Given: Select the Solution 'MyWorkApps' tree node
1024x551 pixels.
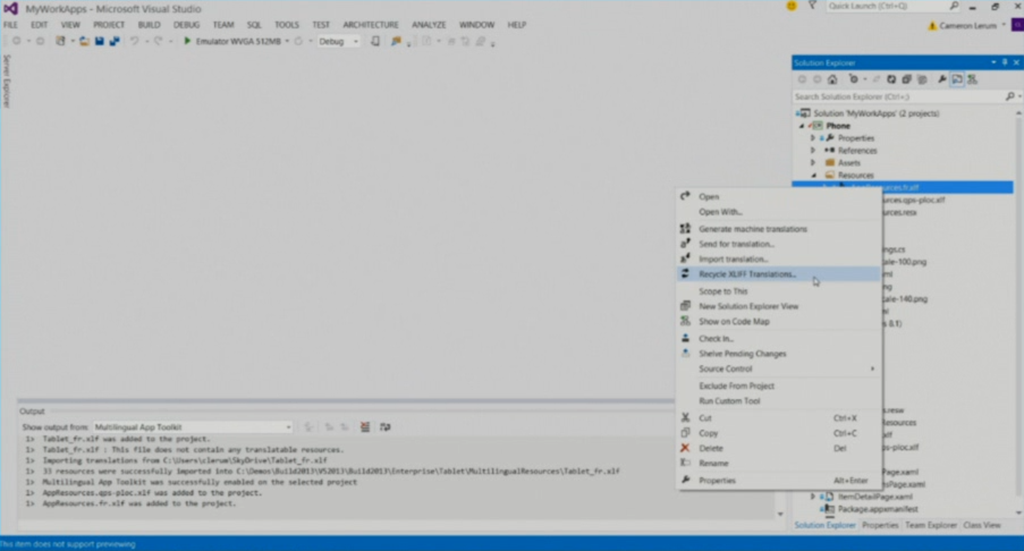Looking at the screenshot, I should (875, 114).
